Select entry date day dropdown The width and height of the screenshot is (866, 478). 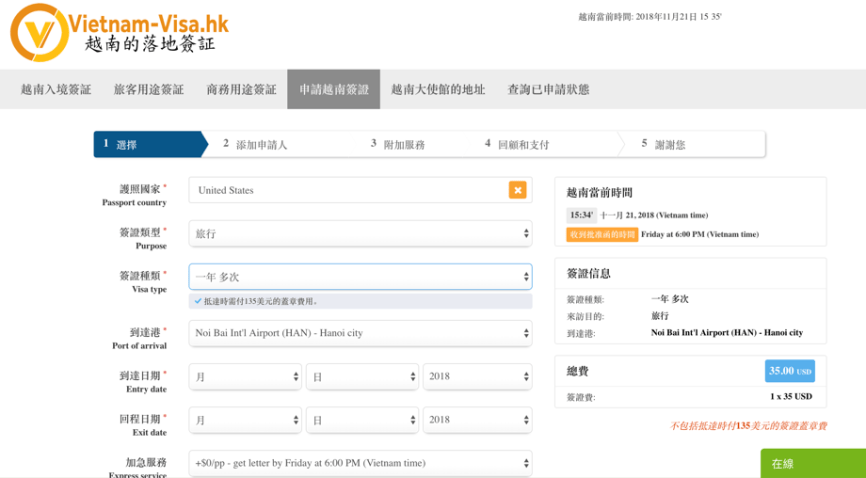362,376
